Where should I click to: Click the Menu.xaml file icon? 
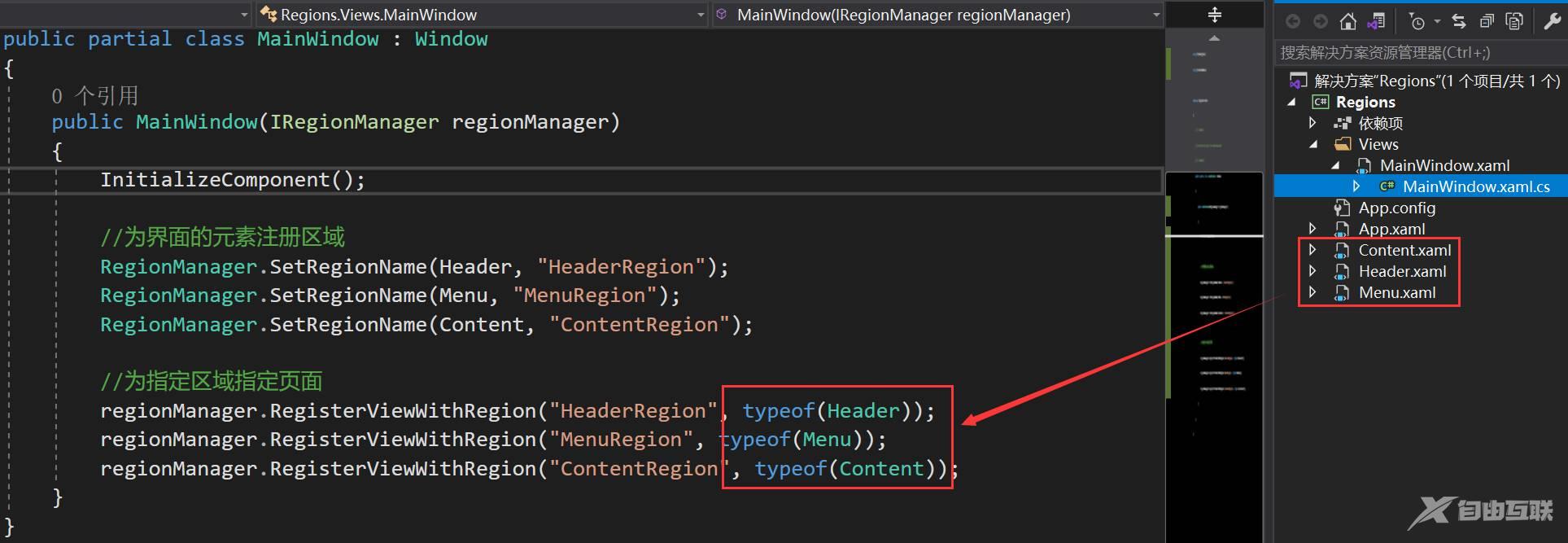click(x=1343, y=292)
